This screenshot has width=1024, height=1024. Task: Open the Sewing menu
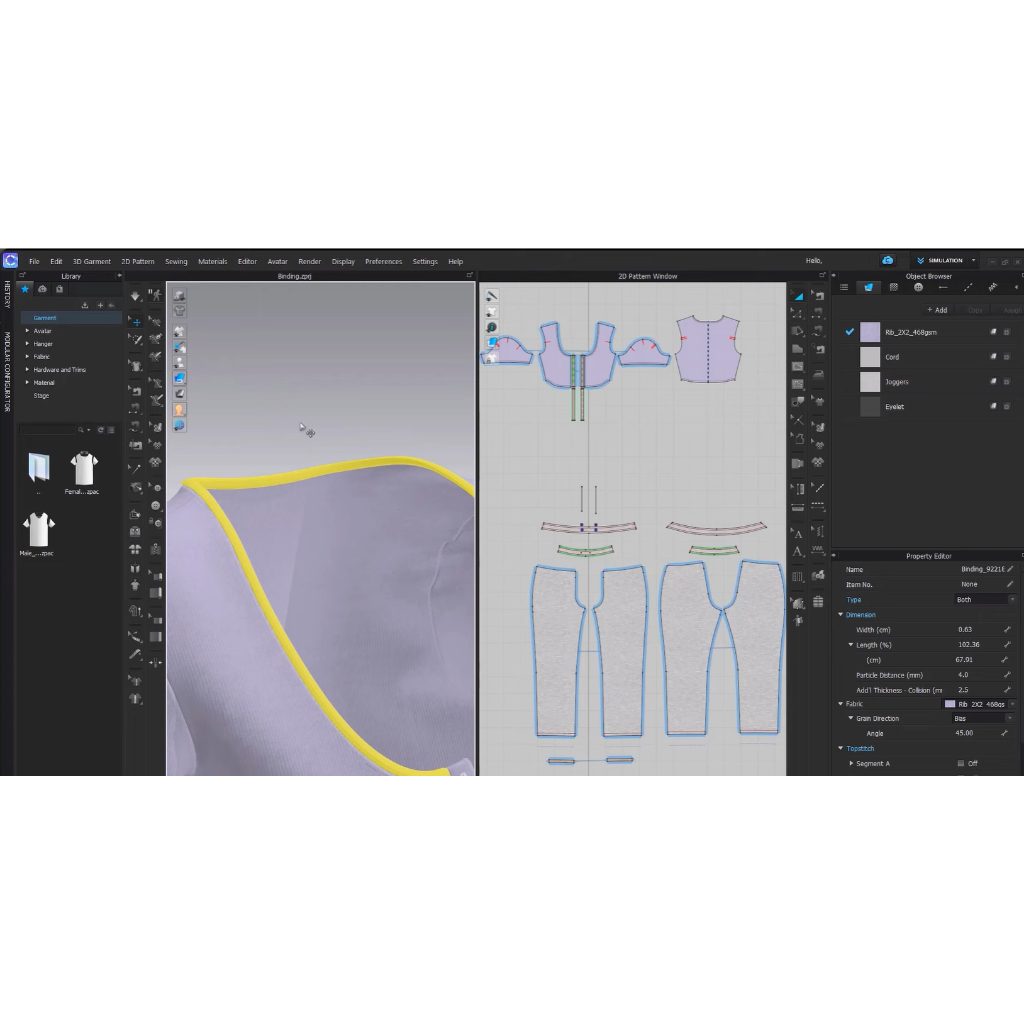click(x=176, y=262)
